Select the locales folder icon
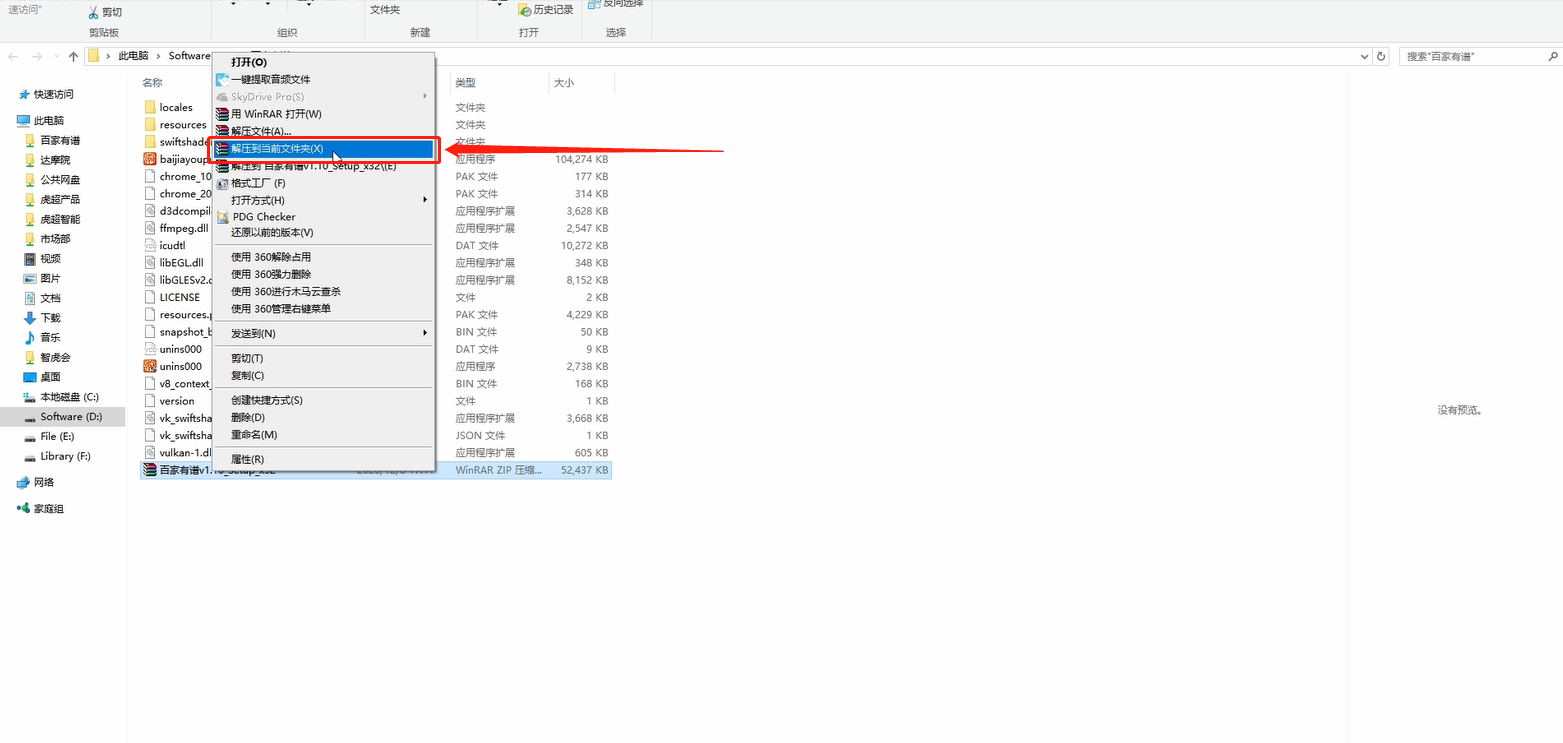Viewport: 1563px width, 743px height. (x=150, y=107)
